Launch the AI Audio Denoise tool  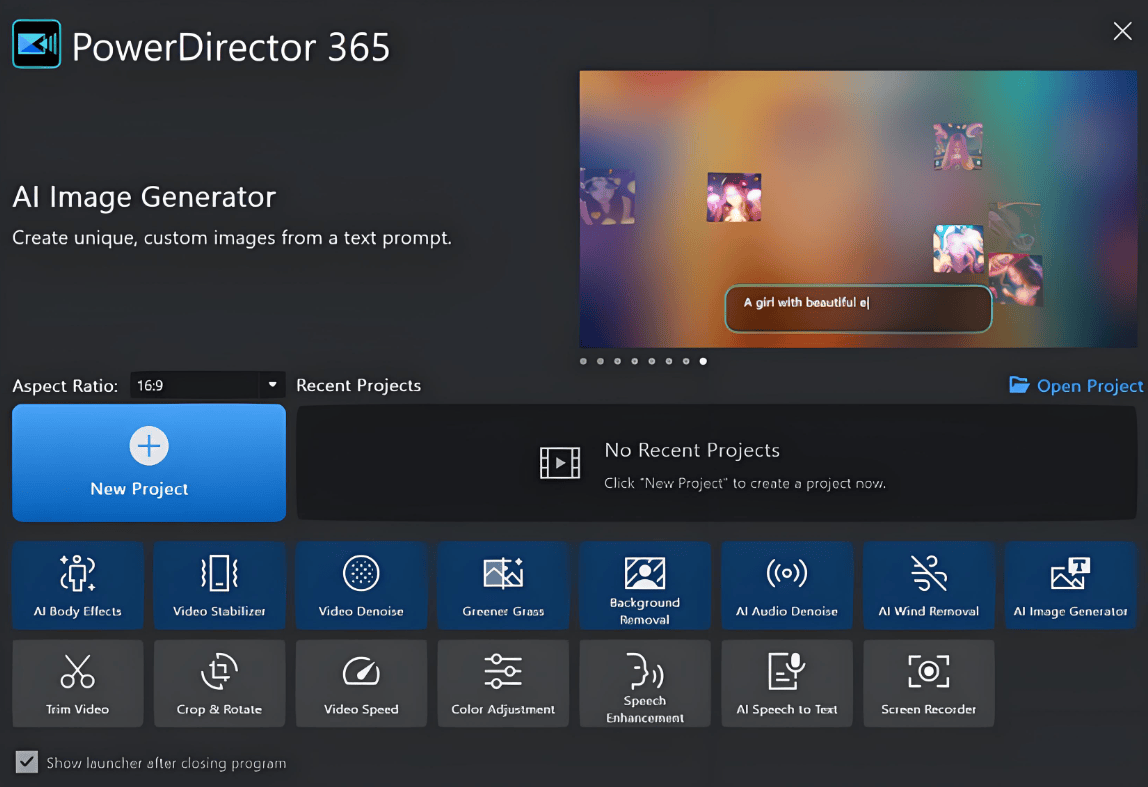tap(787, 585)
